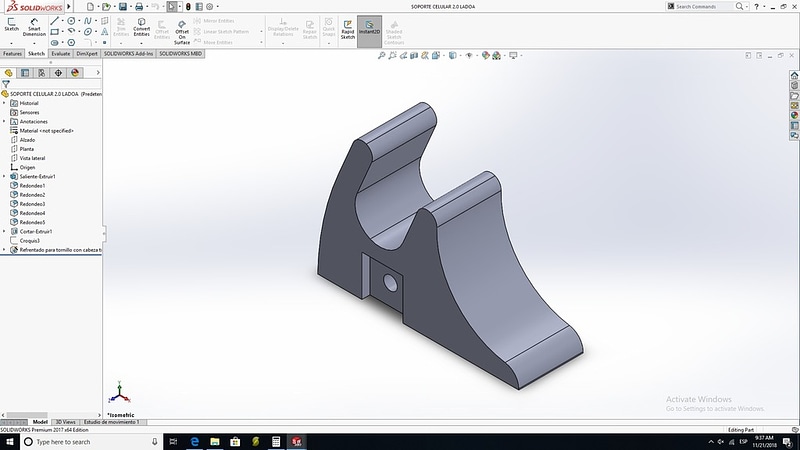The width and height of the screenshot is (800, 450).
Task: Click the Search Commands field
Action: tap(704, 7)
